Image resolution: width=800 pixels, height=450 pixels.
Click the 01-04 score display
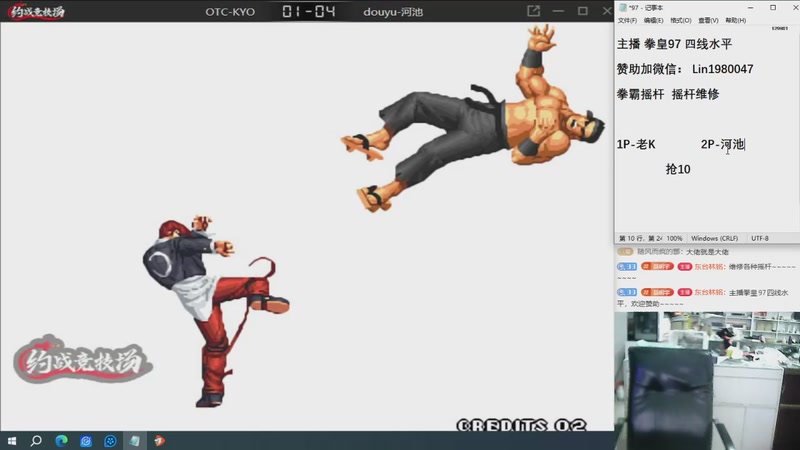click(x=309, y=11)
